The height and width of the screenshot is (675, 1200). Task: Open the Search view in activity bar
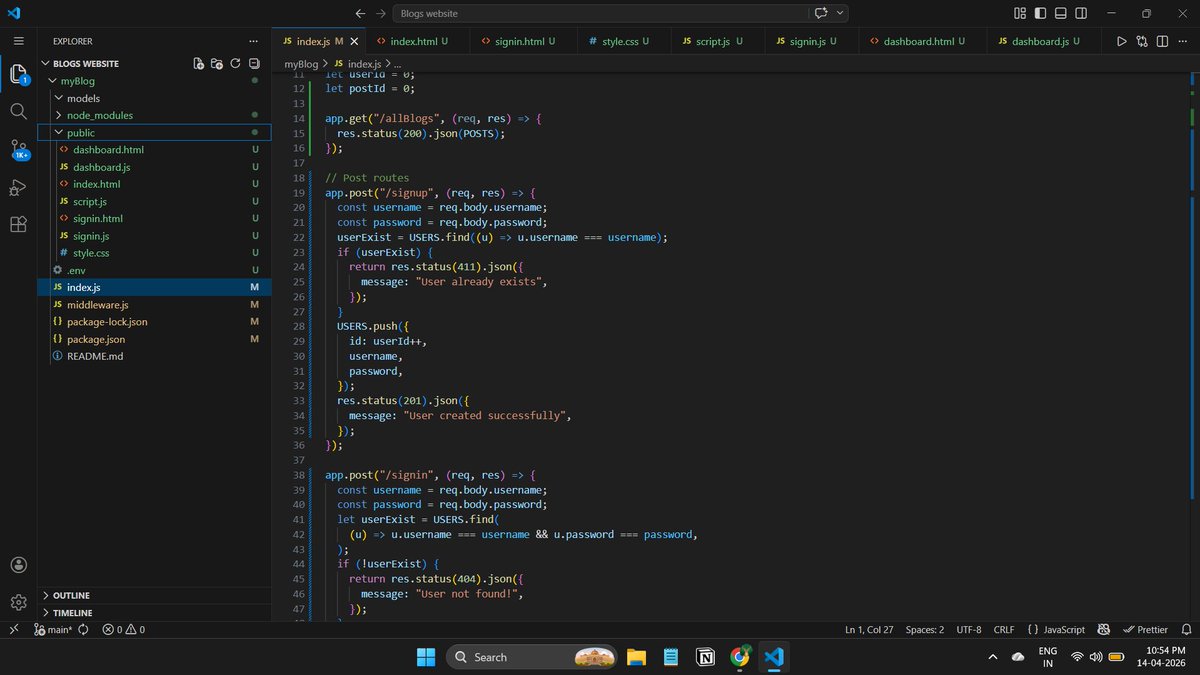[18, 111]
